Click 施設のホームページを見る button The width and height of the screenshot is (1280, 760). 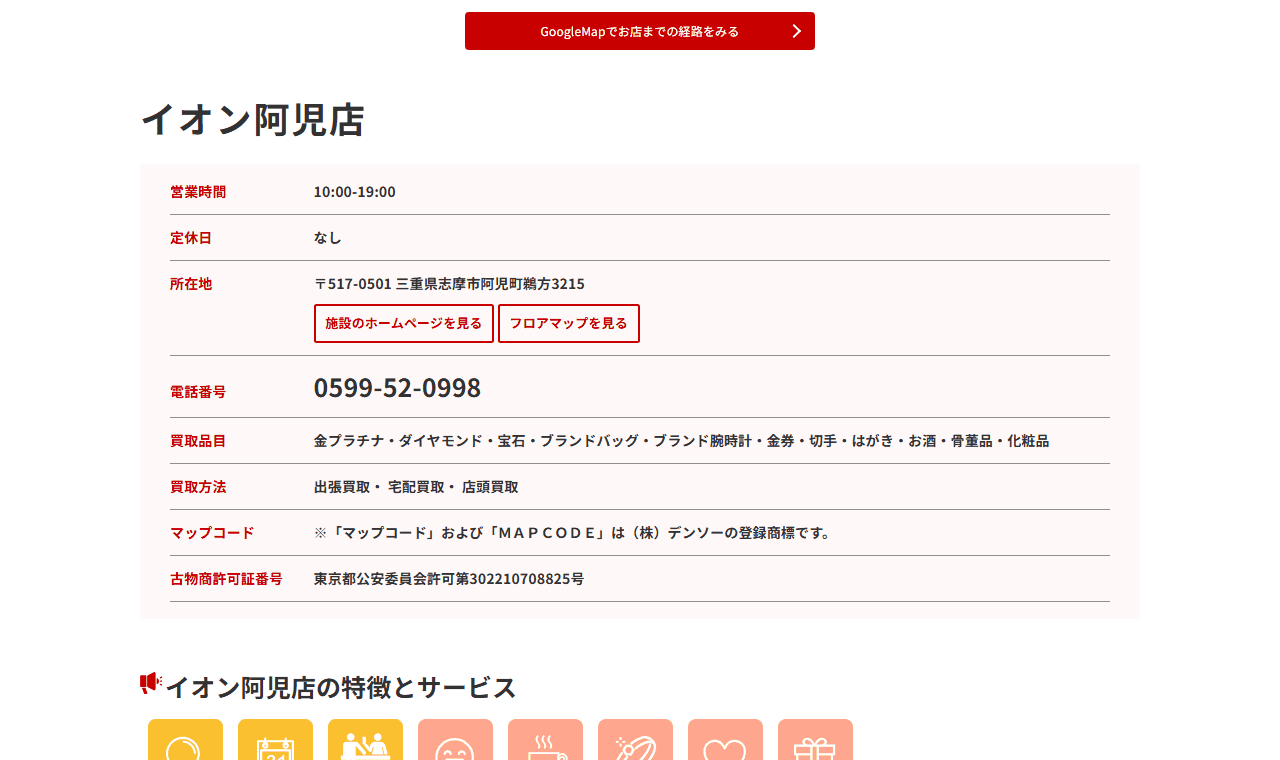404,324
